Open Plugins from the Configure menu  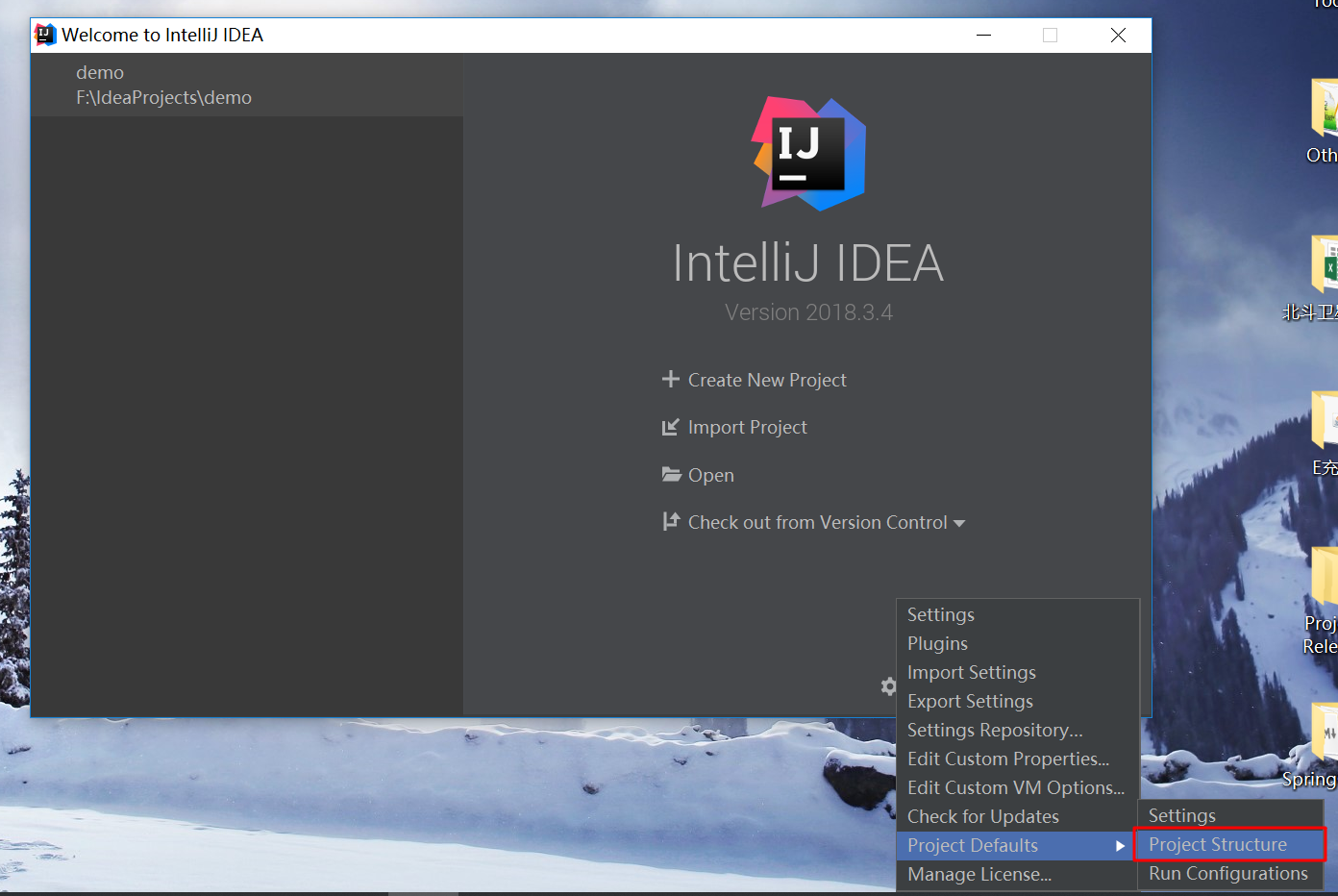pos(1018,643)
